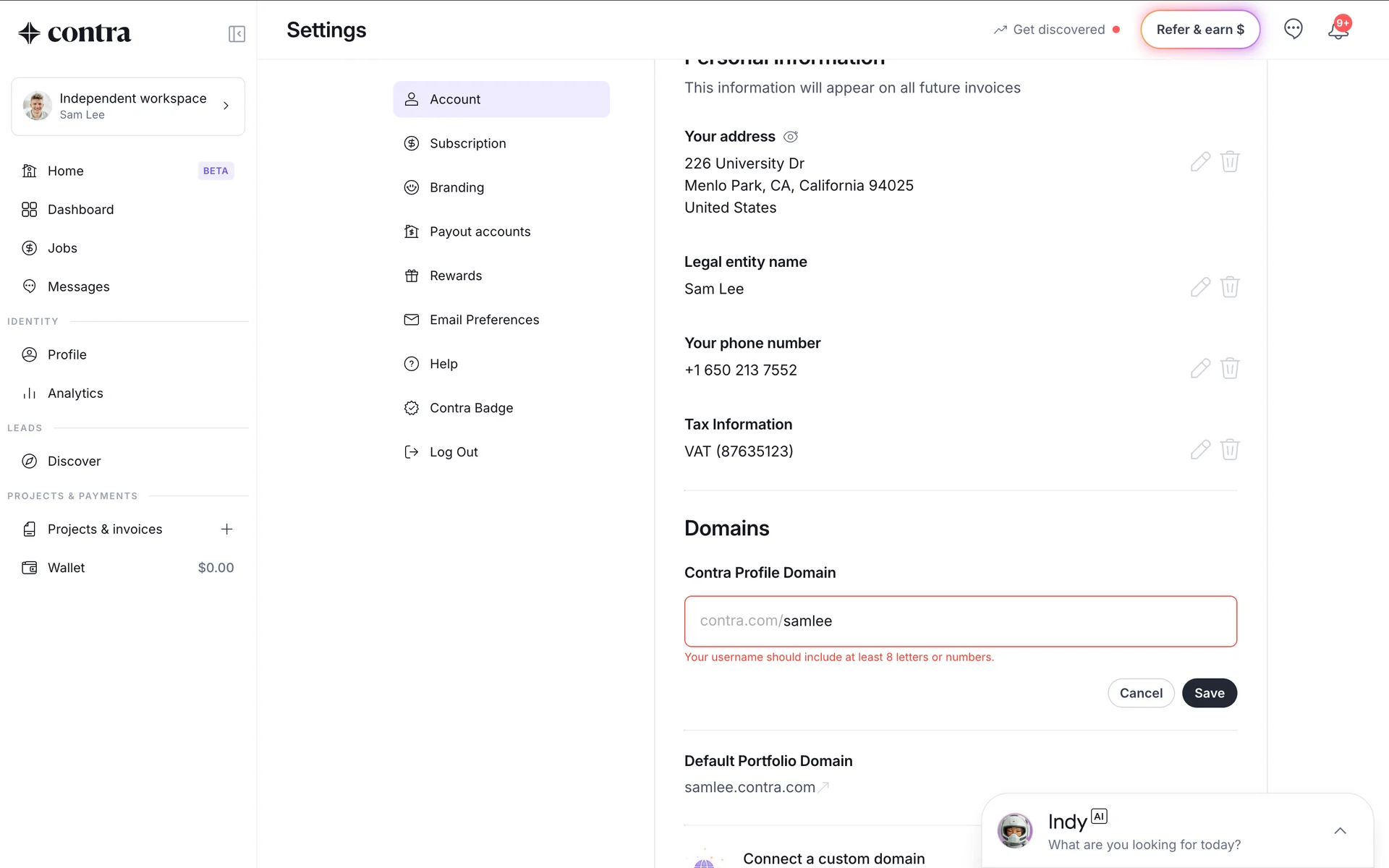Add new project with plus icon
This screenshot has width=1389, height=868.
click(x=226, y=529)
